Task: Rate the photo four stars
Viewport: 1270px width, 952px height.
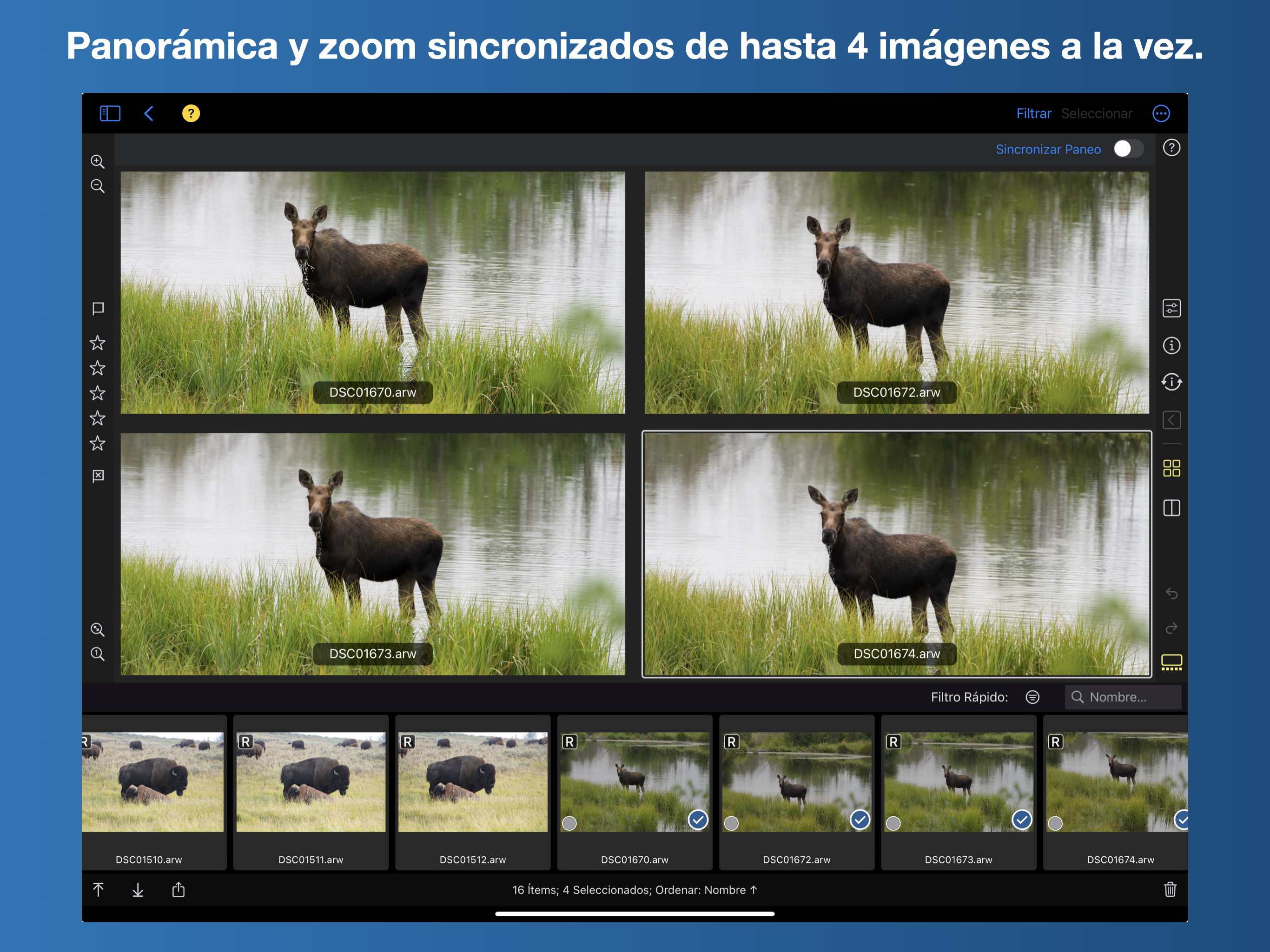Action: (x=98, y=418)
